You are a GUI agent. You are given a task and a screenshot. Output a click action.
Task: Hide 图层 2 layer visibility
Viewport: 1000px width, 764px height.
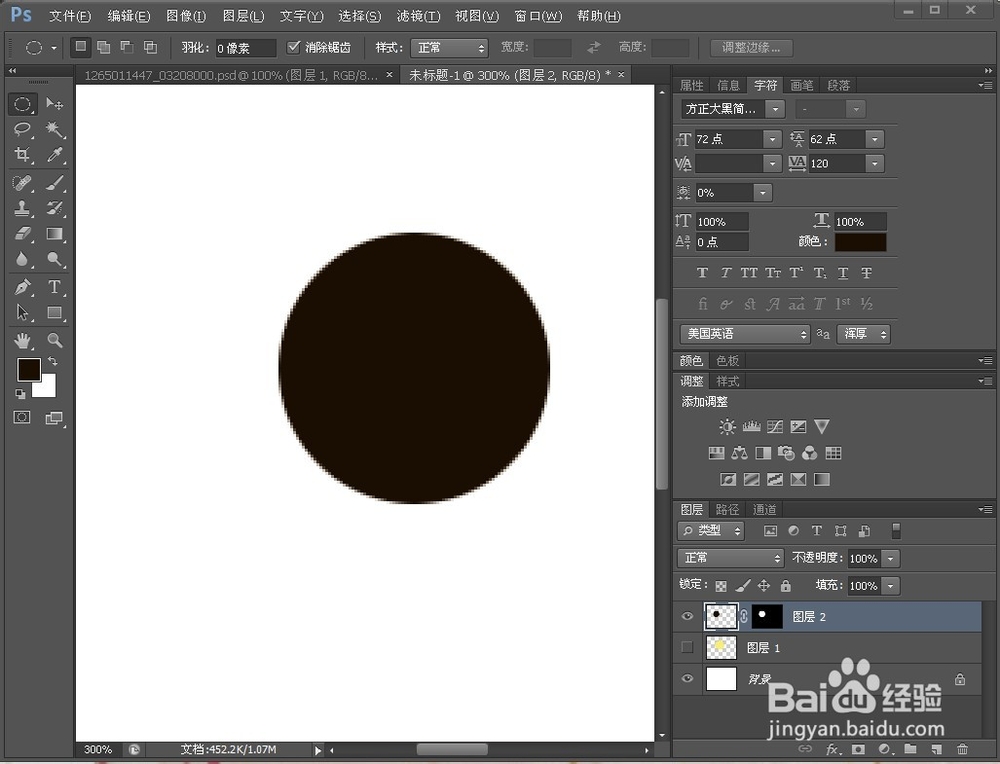[687, 617]
